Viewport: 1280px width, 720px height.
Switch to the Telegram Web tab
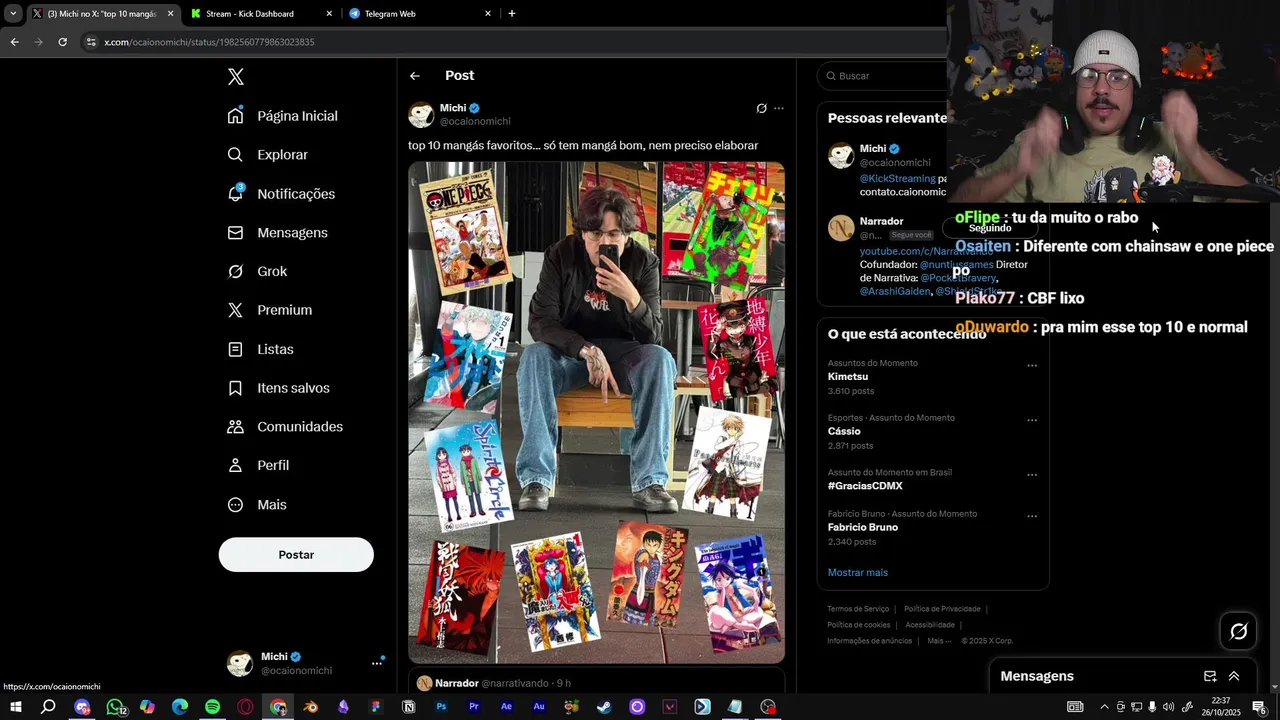[419, 14]
